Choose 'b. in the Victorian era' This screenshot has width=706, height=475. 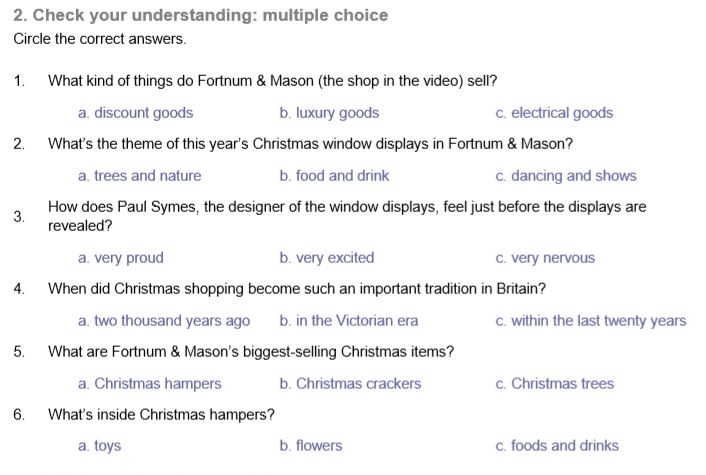click(x=349, y=321)
